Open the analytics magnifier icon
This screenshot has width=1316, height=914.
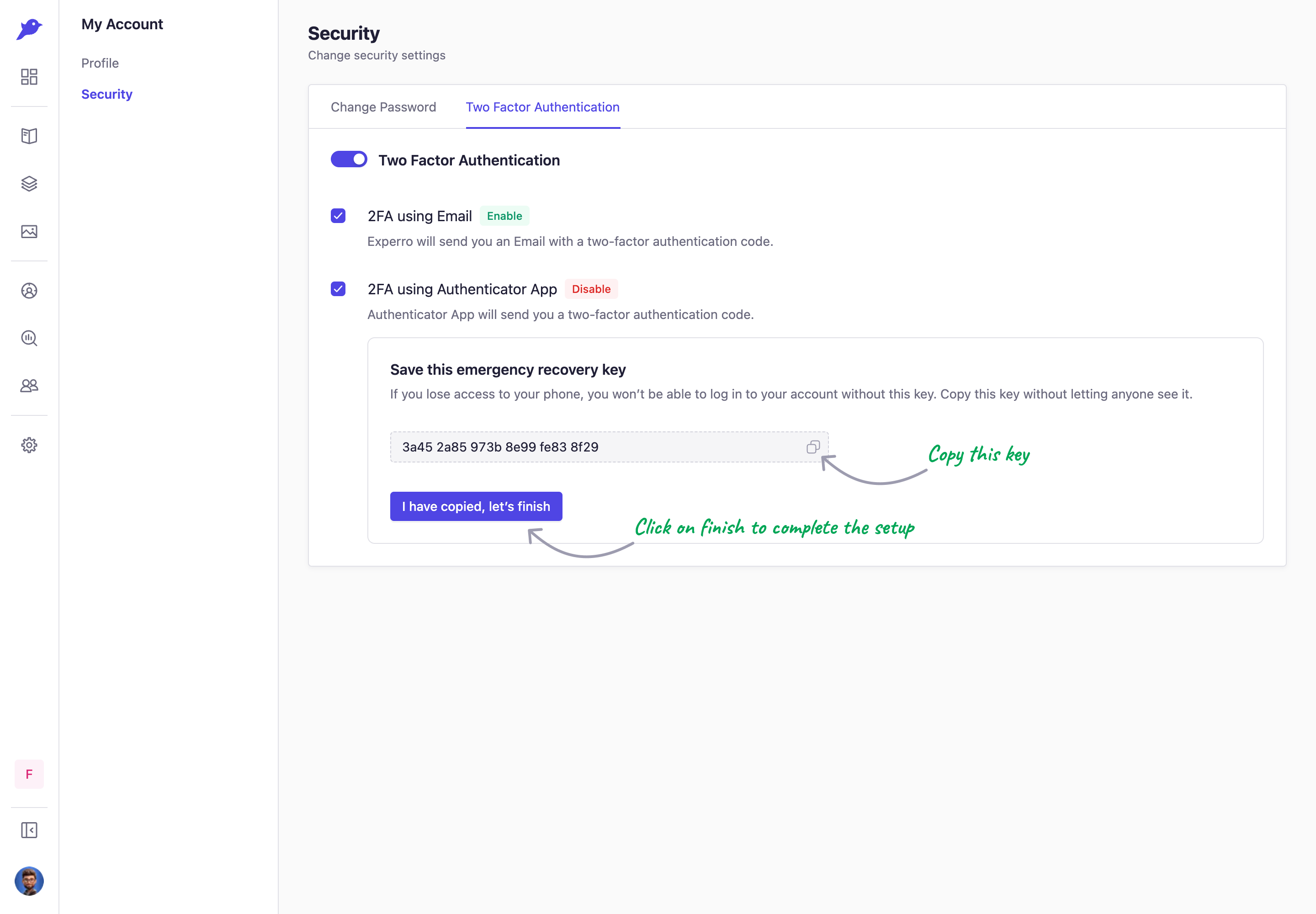pos(29,338)
